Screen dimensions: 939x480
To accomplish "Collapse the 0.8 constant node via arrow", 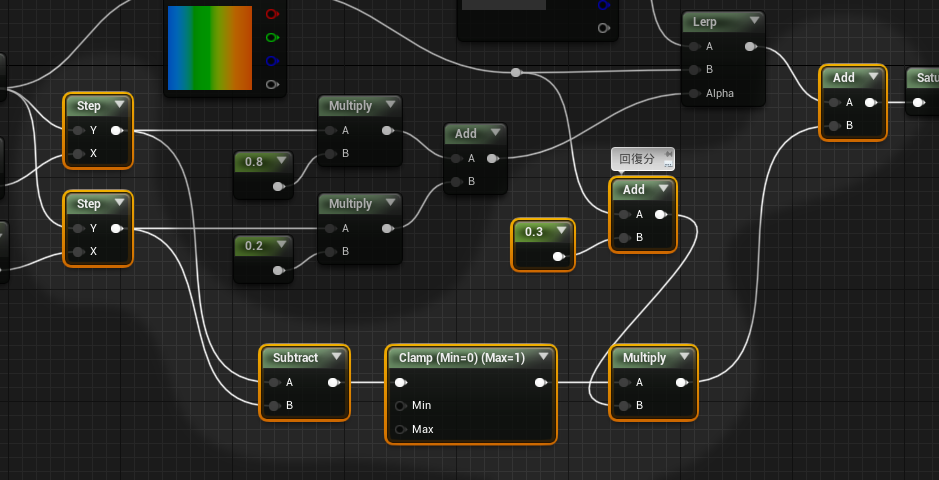I will tap(281, 162).
